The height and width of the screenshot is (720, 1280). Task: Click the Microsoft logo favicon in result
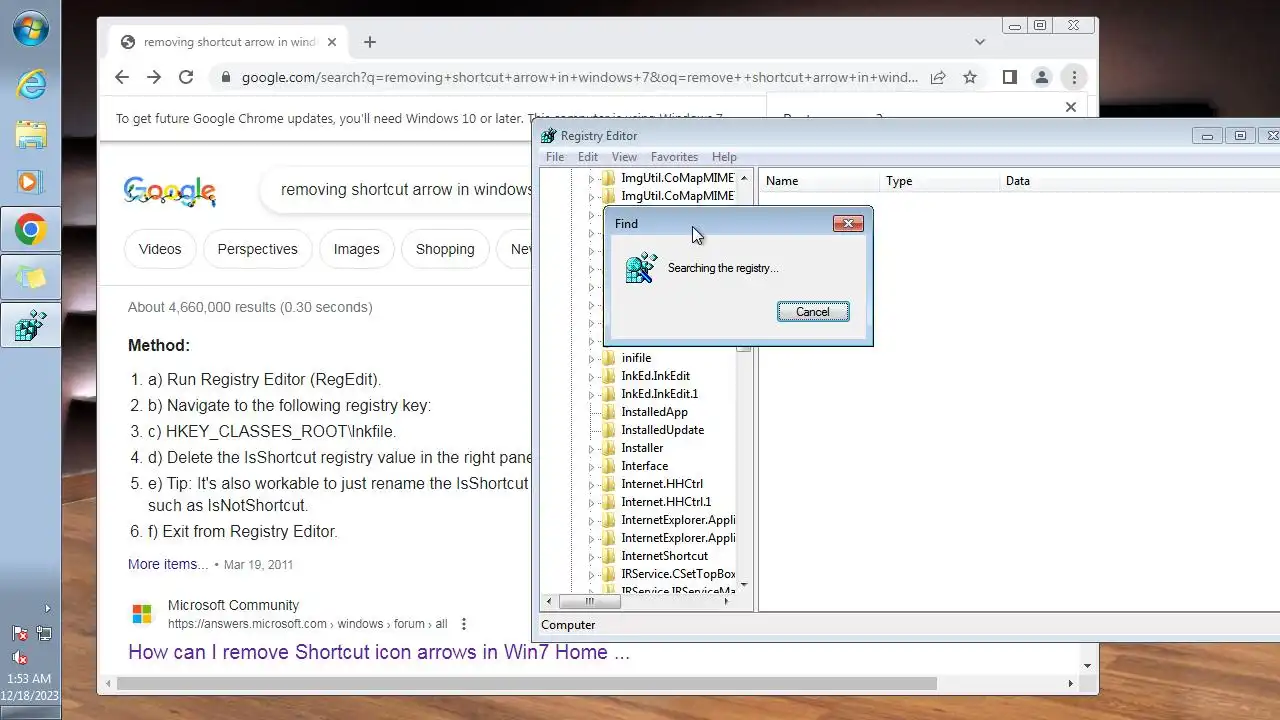142,614
